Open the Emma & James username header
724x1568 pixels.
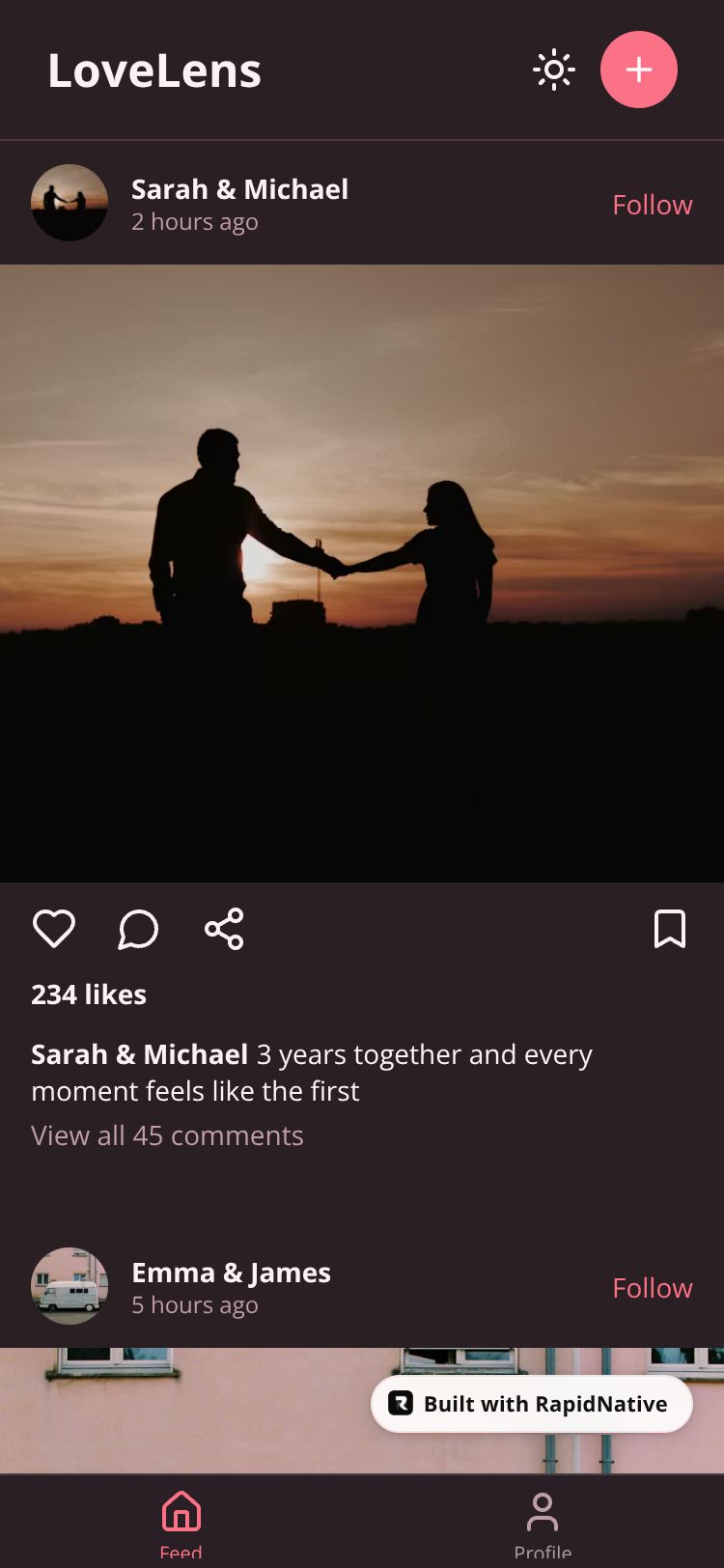coord(231,1273)
